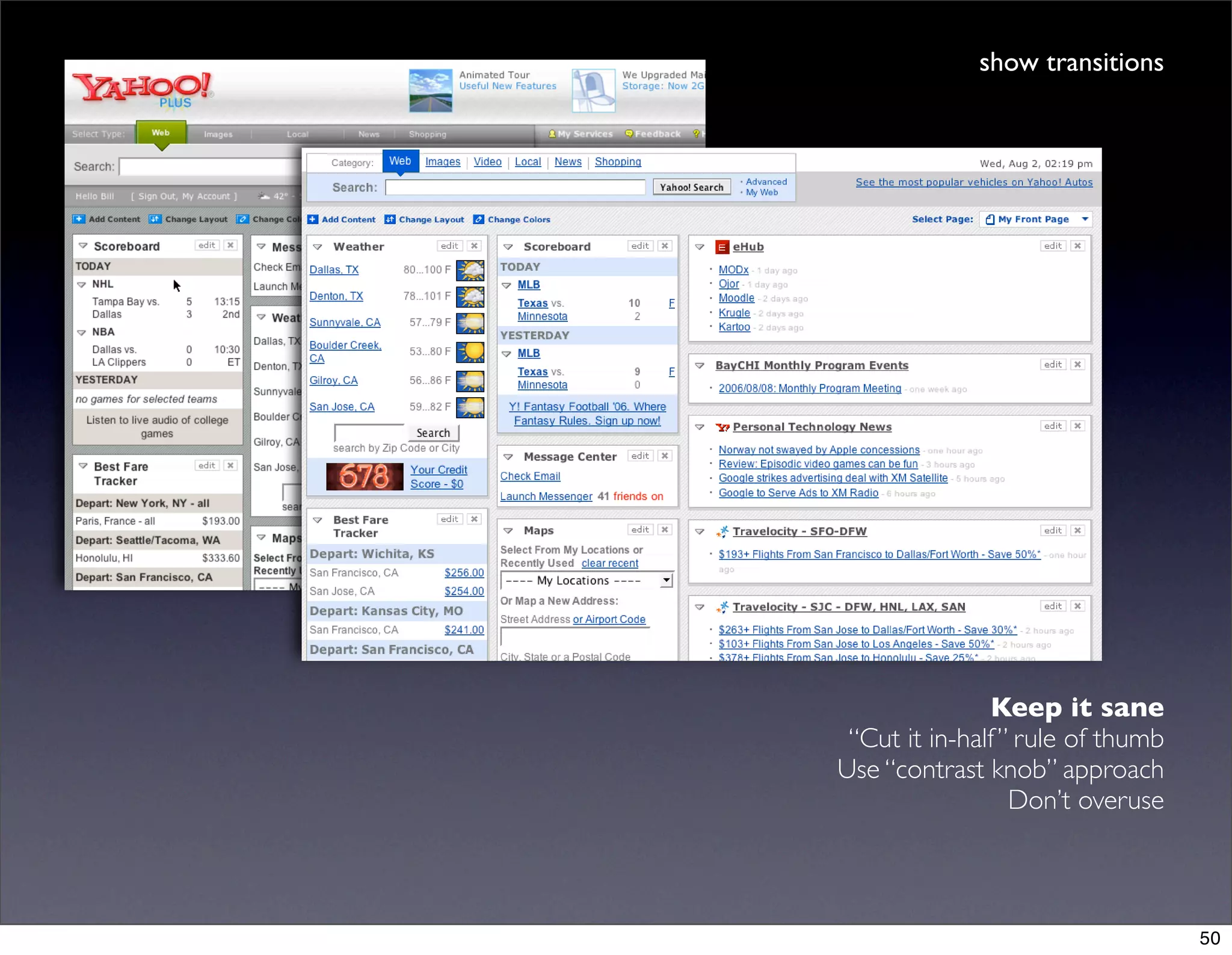The image size is (1232, 955).
Task: Click the red eHub module icon
Action: pyautogui.click(x=722, y=247)
